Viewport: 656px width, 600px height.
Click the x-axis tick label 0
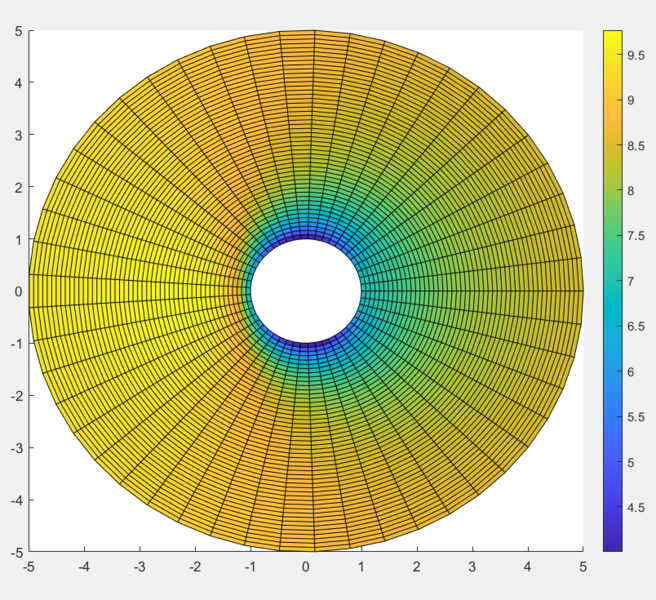coord(306,567)
